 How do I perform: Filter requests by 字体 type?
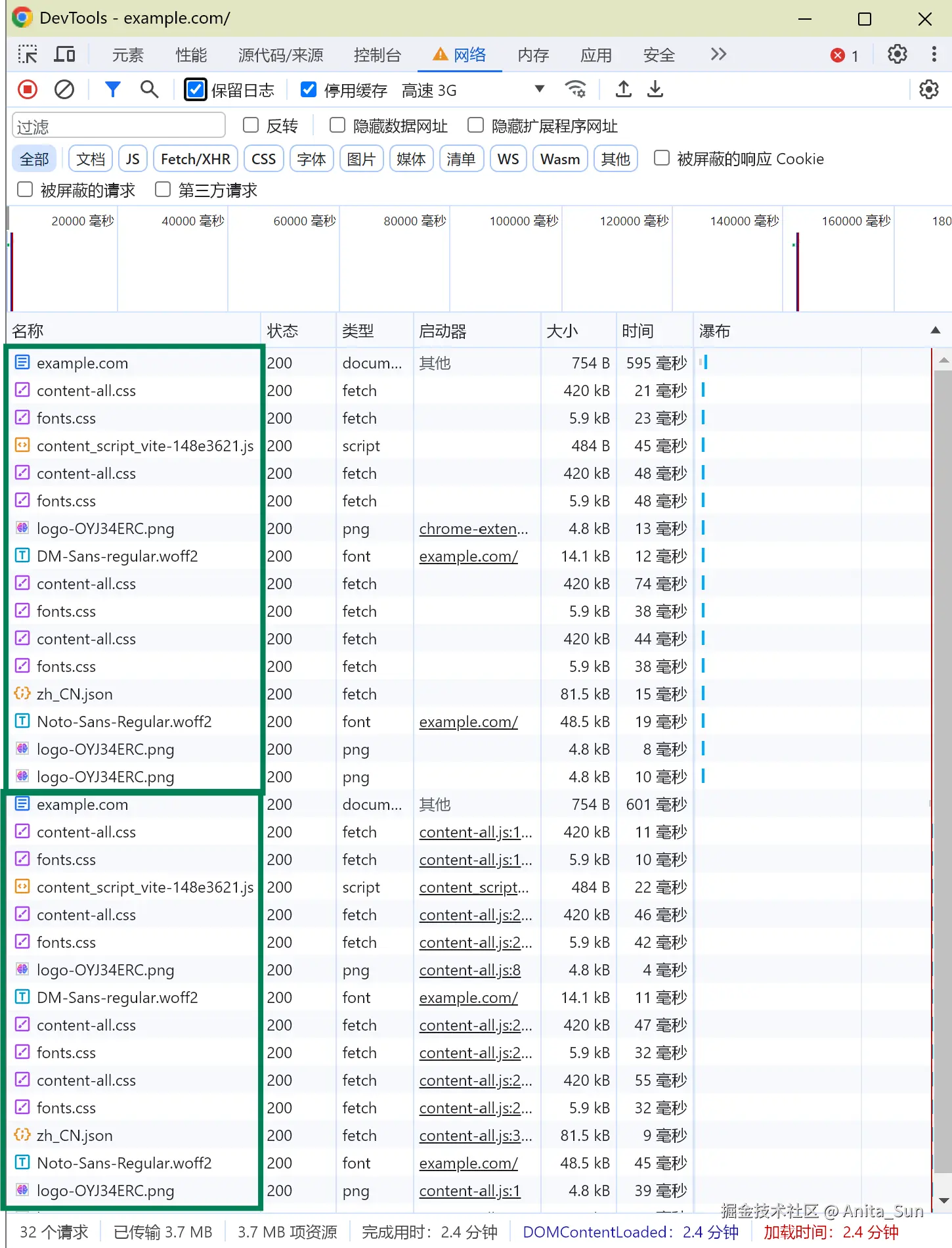311,159
